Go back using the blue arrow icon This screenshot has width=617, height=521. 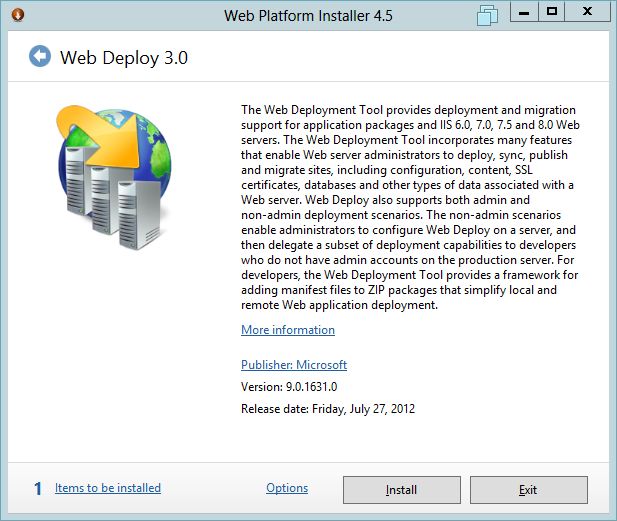pos(40,56)
